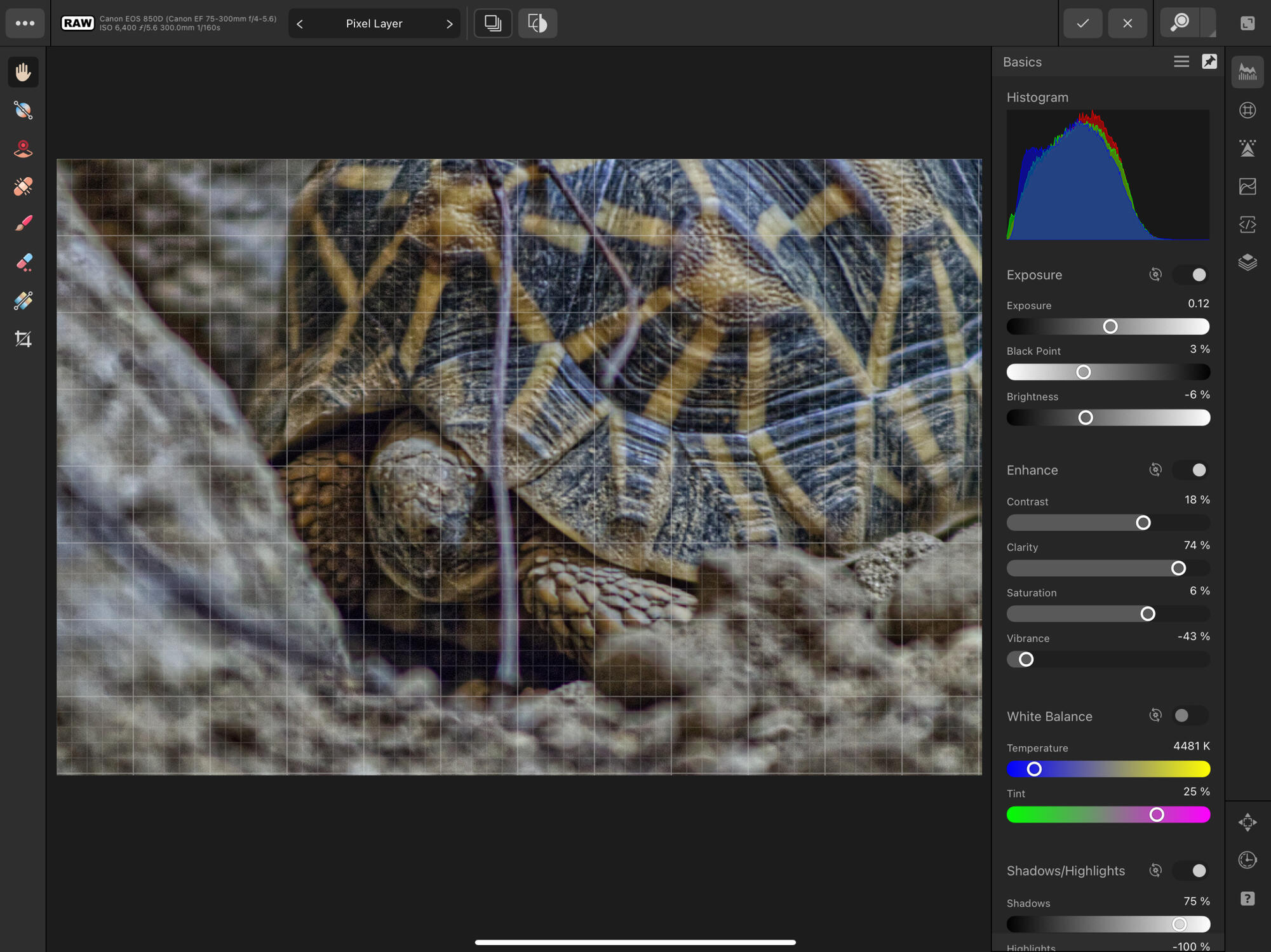1271x952 pixels.
Task: Select the Red Eye removal tool
Action: pyautogui.click(x=24, y=149)
